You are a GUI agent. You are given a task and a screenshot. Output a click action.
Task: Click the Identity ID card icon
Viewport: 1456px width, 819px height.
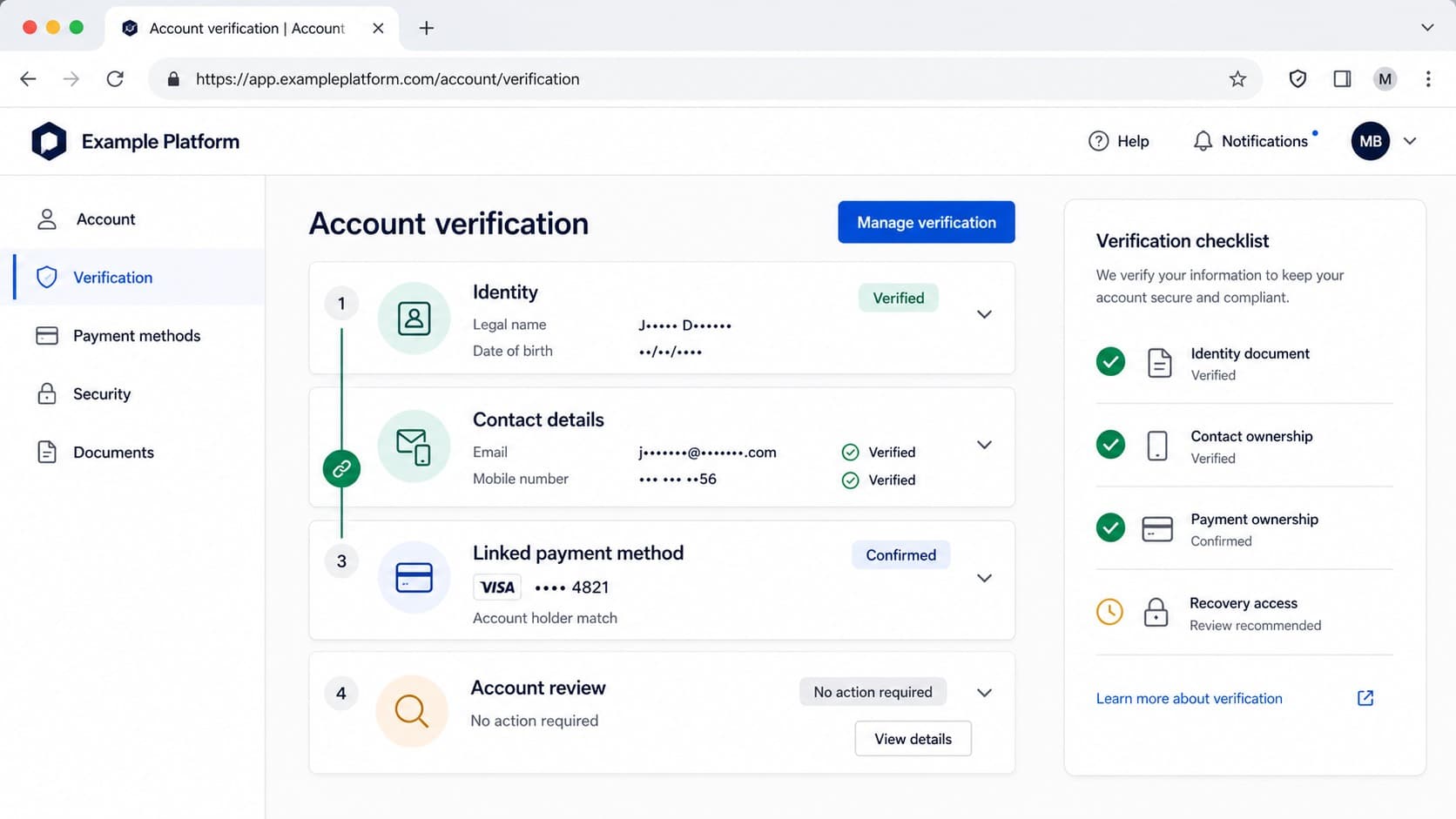pos(414,319)
